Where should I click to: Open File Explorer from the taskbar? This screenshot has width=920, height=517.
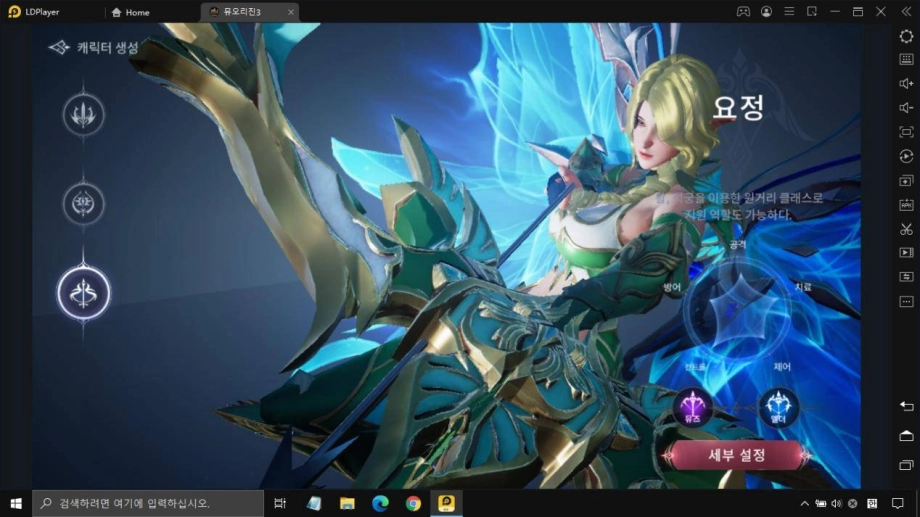tap(347, 504)
